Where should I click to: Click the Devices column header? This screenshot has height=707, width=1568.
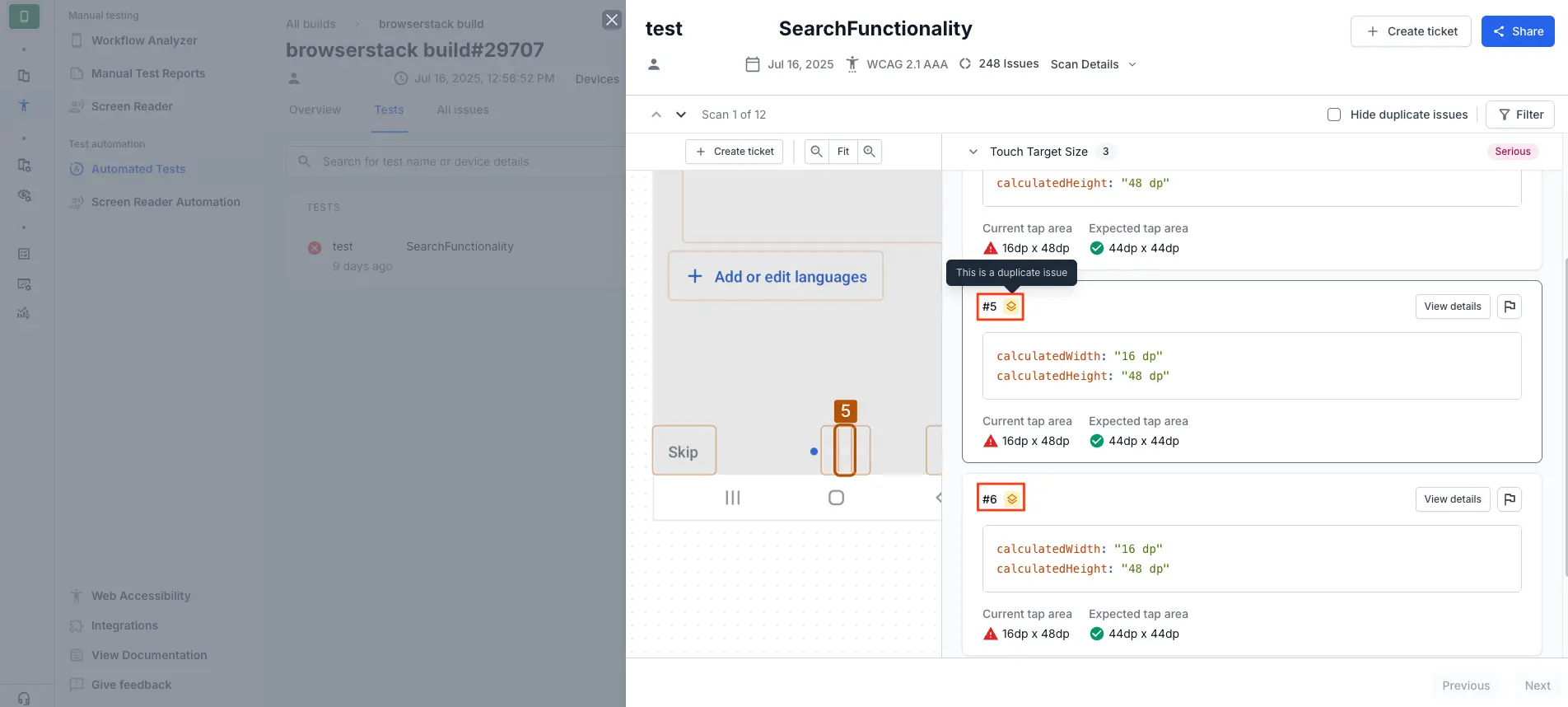(x=597, y=79)
